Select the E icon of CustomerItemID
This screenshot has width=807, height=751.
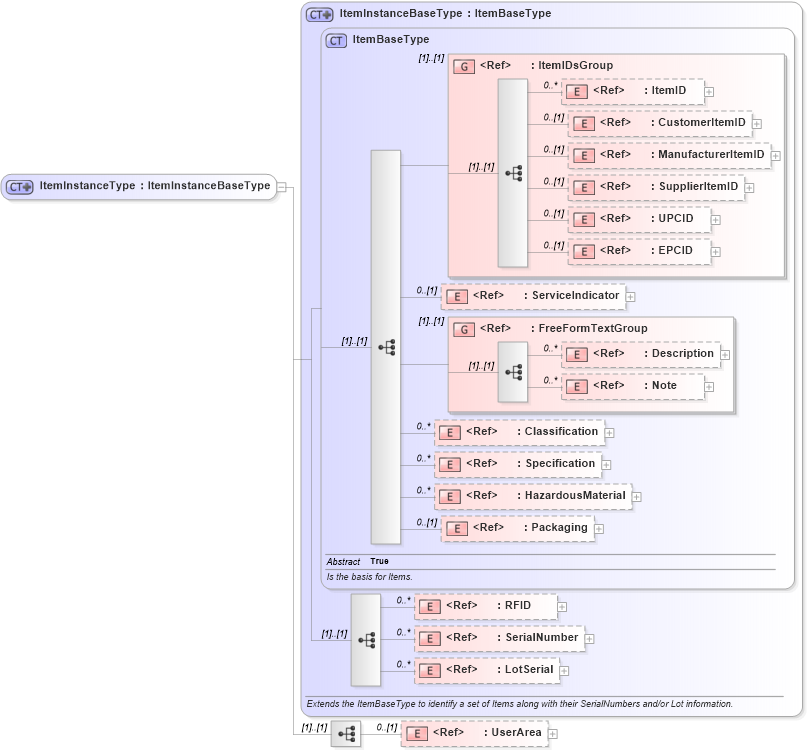[x=584, y=123]
